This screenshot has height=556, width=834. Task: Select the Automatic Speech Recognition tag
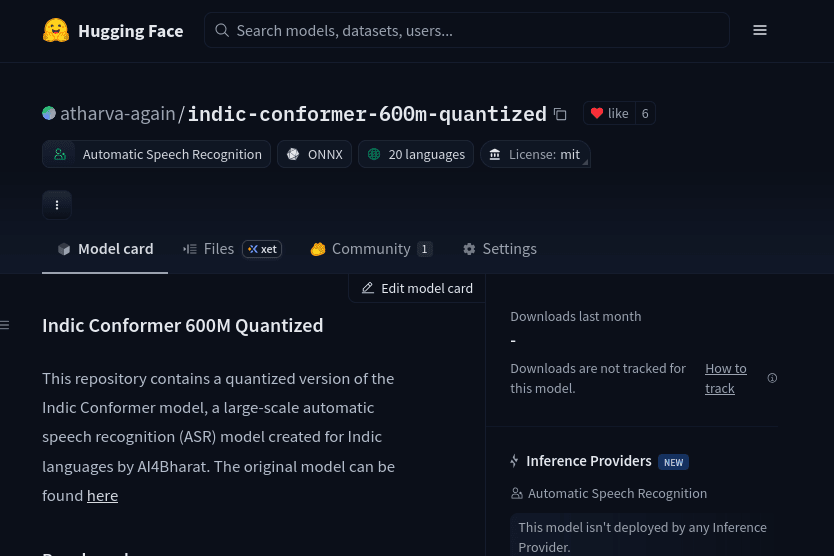[157, 154]
